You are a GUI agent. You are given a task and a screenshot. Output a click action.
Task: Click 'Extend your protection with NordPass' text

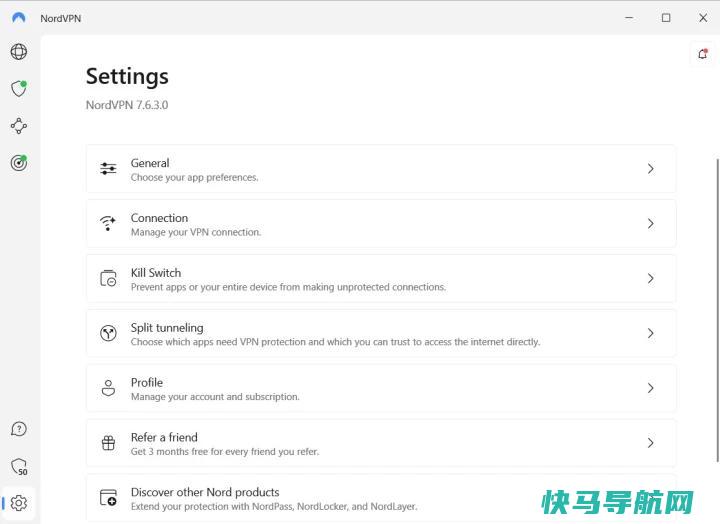click(274, 507)
